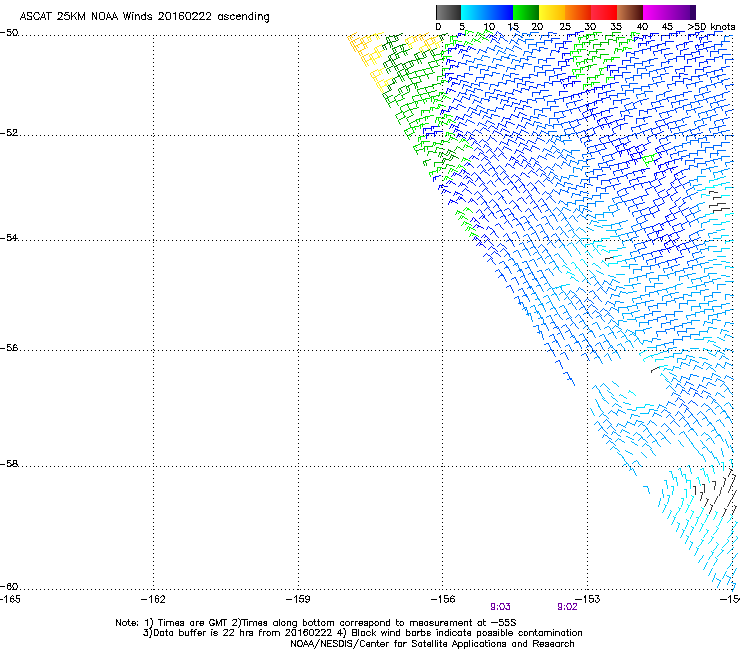The width and height of the screenshot is (740, 650).
Task: Click the '-54' latitude axis label
Action: 9,237
